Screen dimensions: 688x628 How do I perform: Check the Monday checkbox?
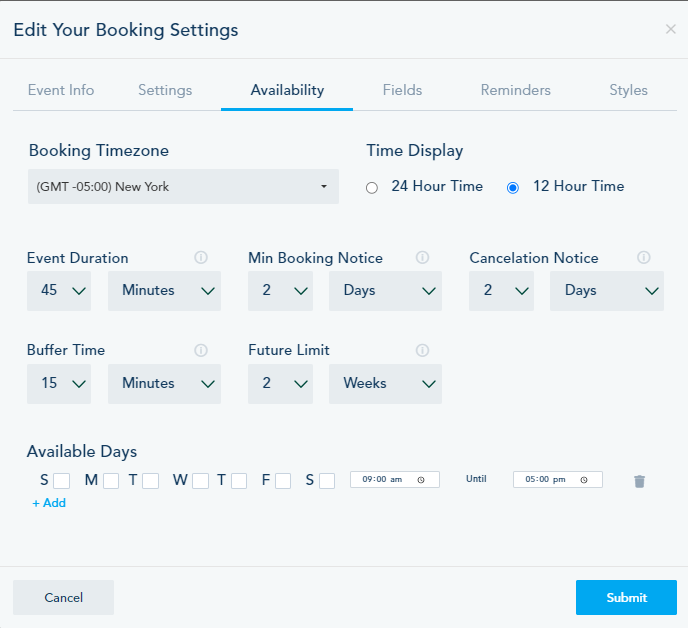coord(111,481)
